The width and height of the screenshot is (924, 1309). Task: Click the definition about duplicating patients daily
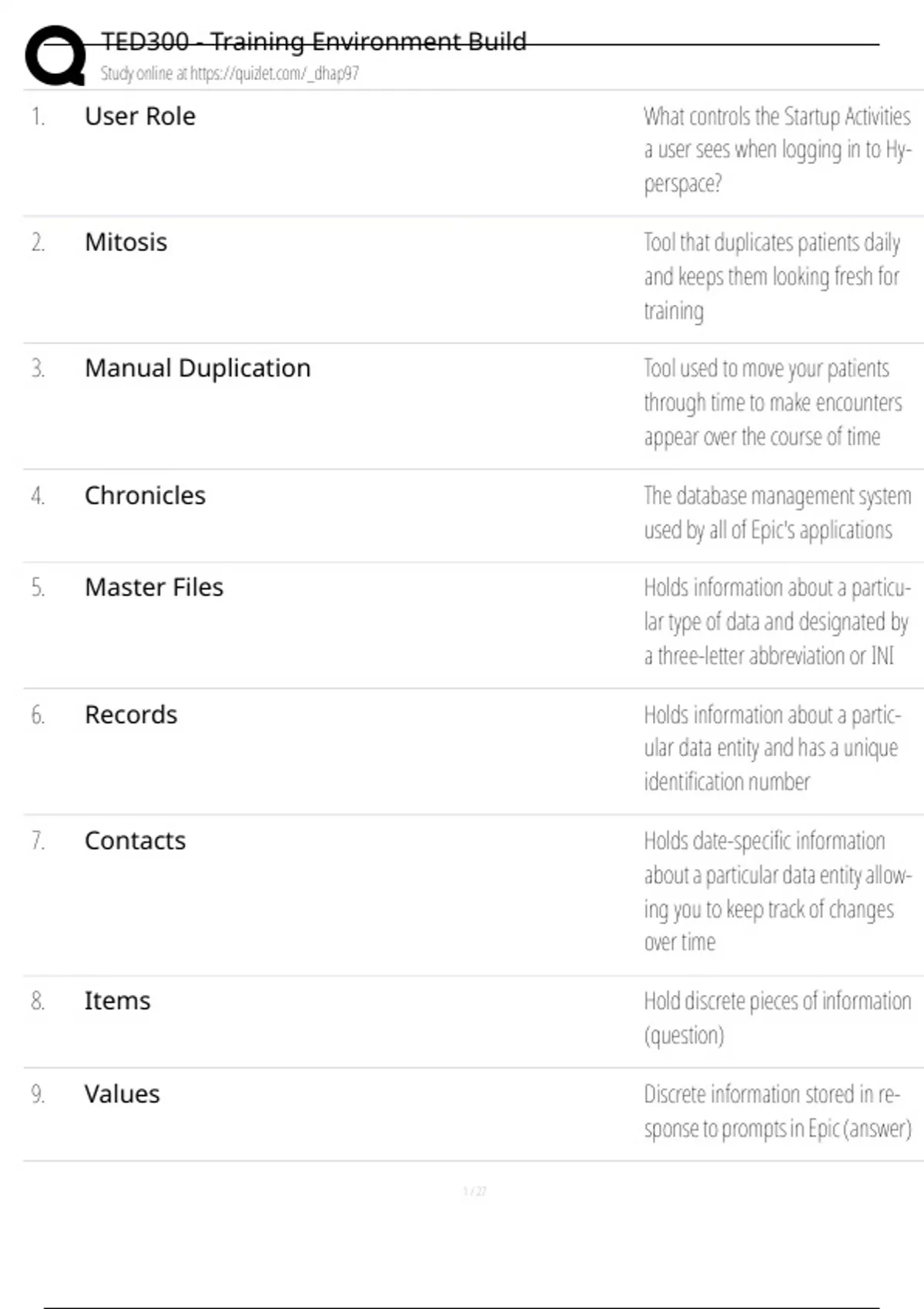[x=772, y=276]
